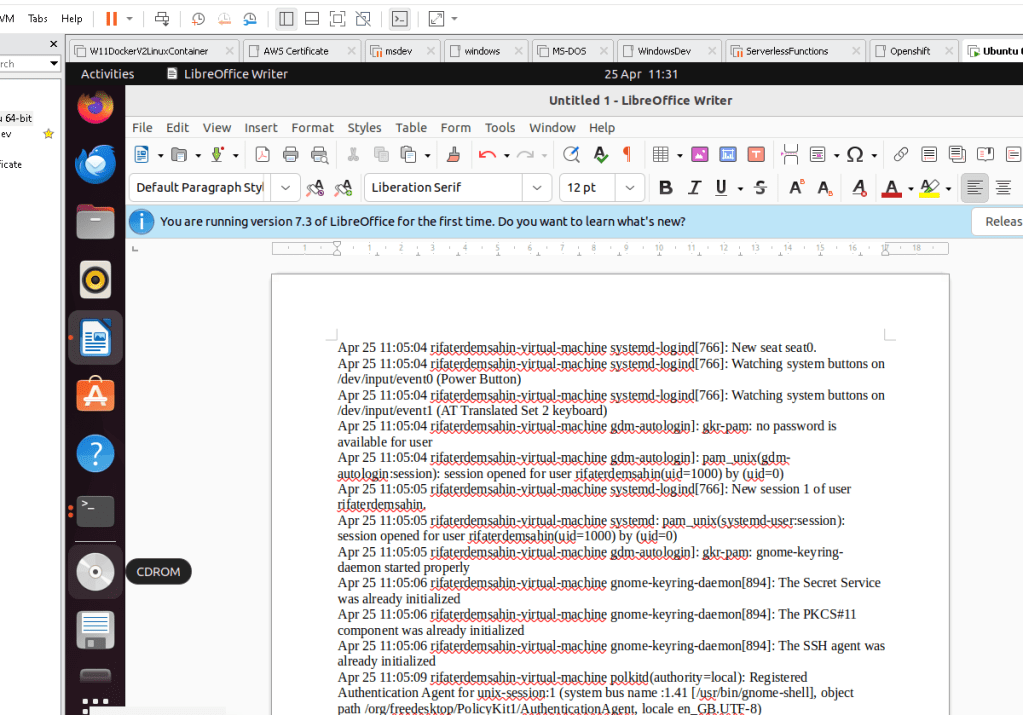Open the Open-file folder icon
Viewport: 1023px width, 715px height.
(x=179, y=155)
